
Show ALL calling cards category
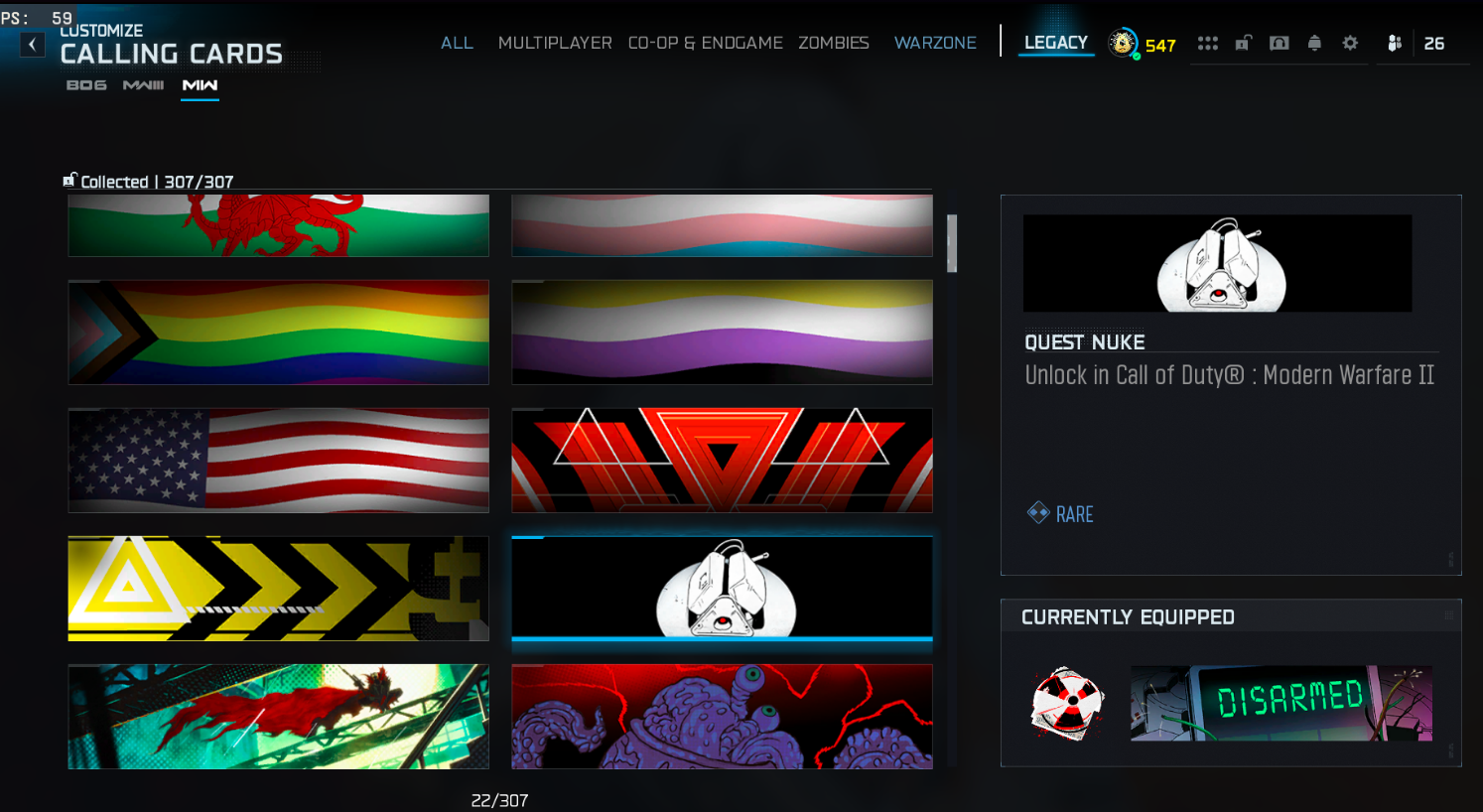[457, 43]
